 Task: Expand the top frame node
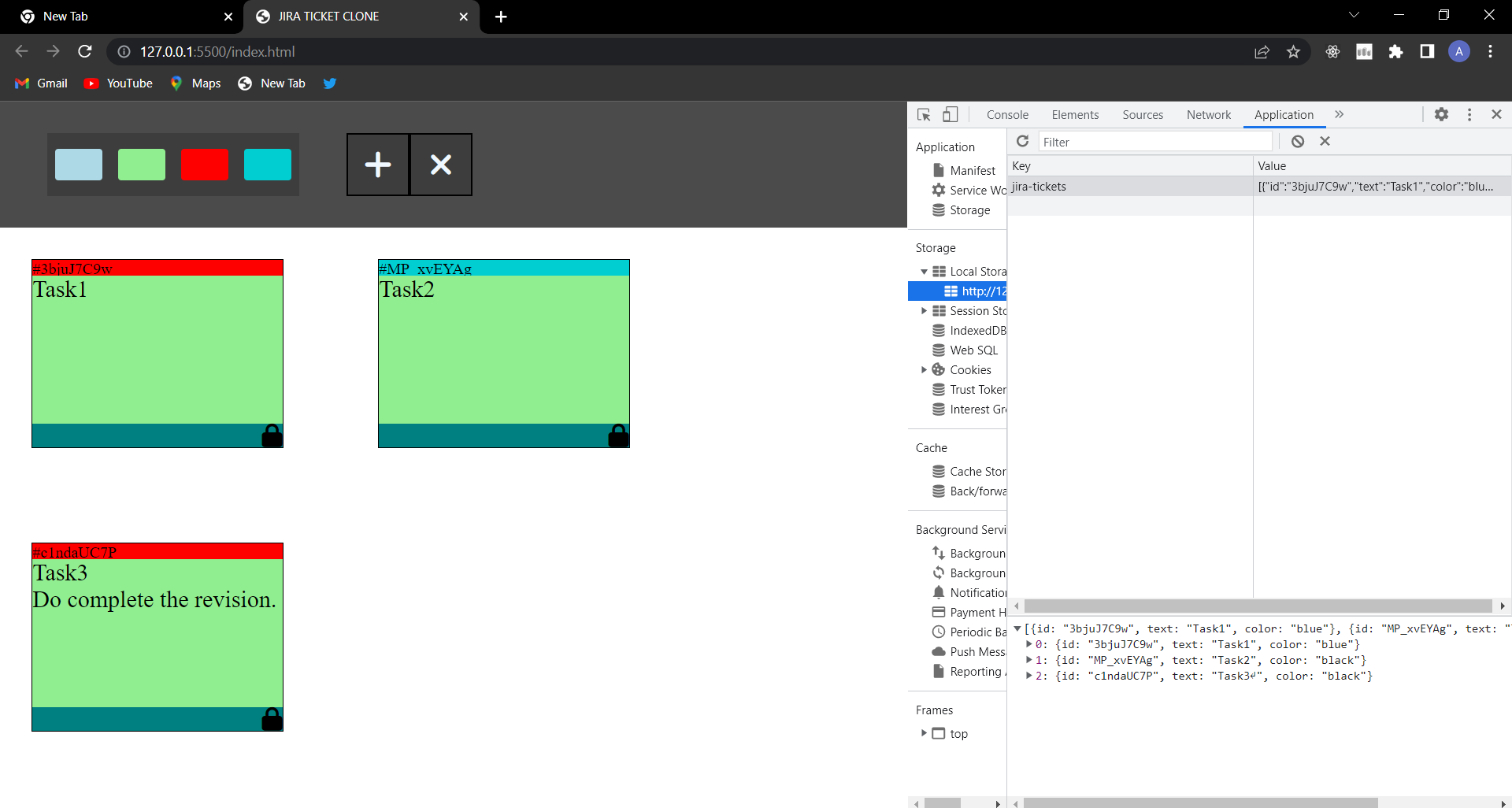[925, 733]
